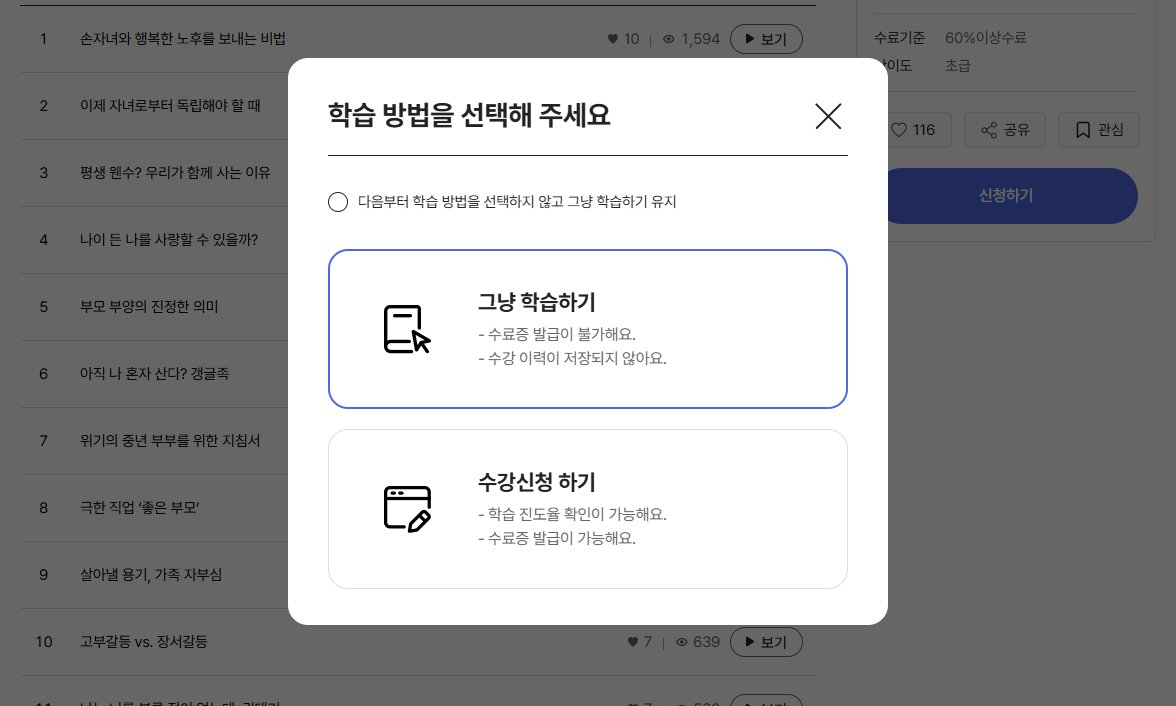The image size is (1176, 706).
Task: Click the eye view count 1,594 on lecture 1
Action: (x=691, y=39)
